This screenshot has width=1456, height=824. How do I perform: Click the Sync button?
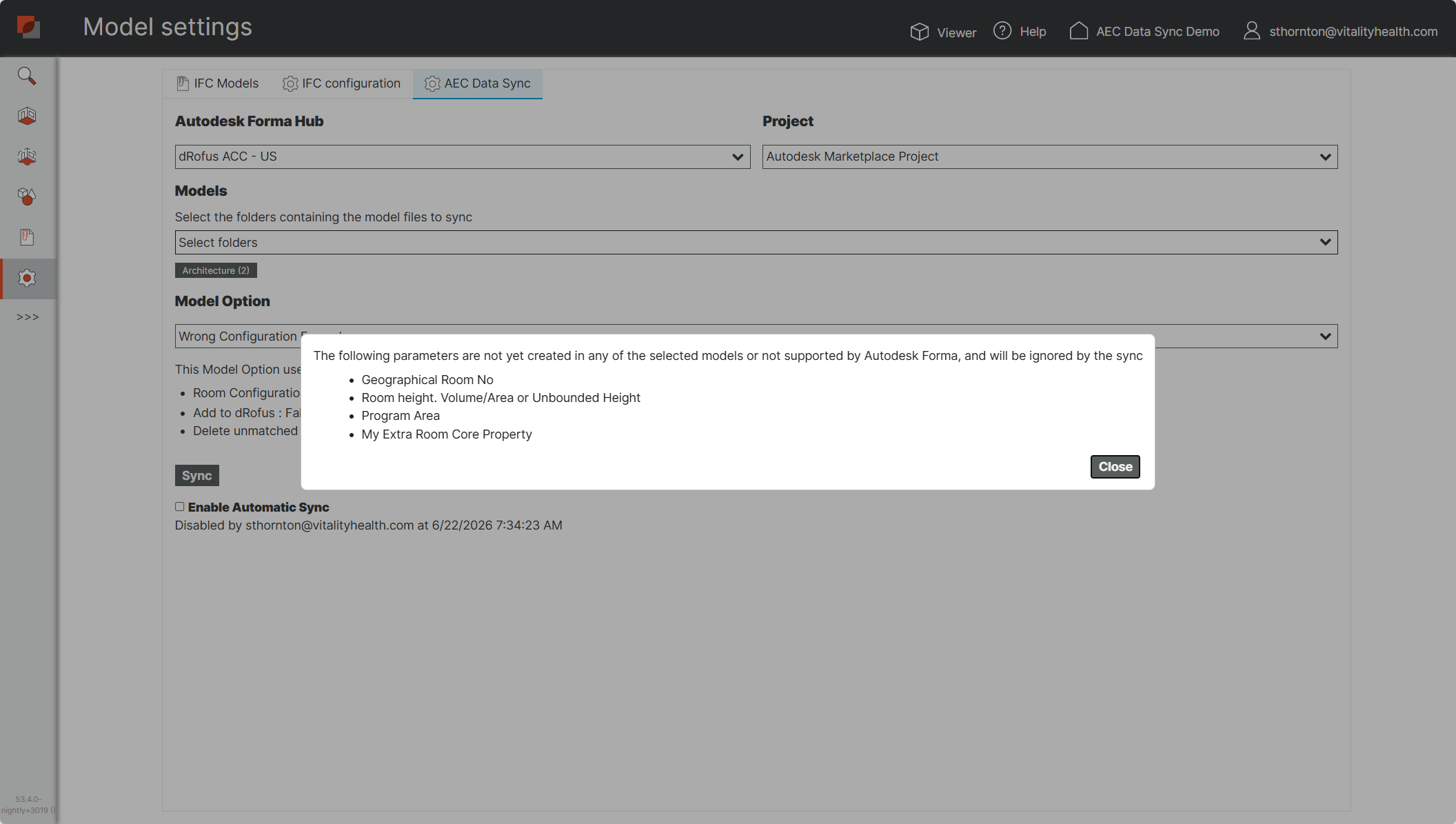click(x=197, y=476)
